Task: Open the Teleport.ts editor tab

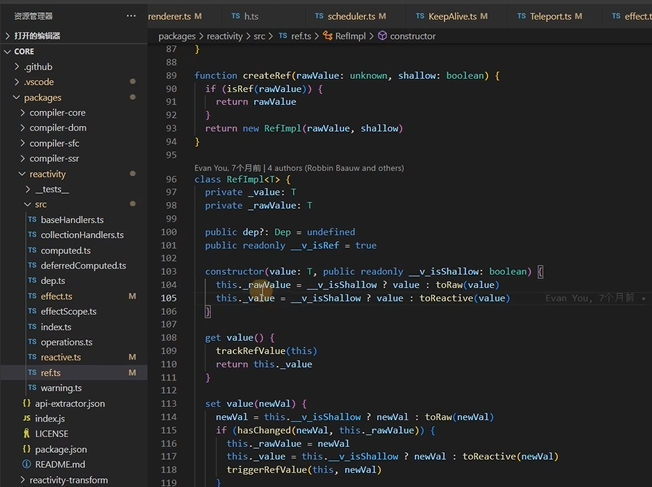Action: (550, 16)
